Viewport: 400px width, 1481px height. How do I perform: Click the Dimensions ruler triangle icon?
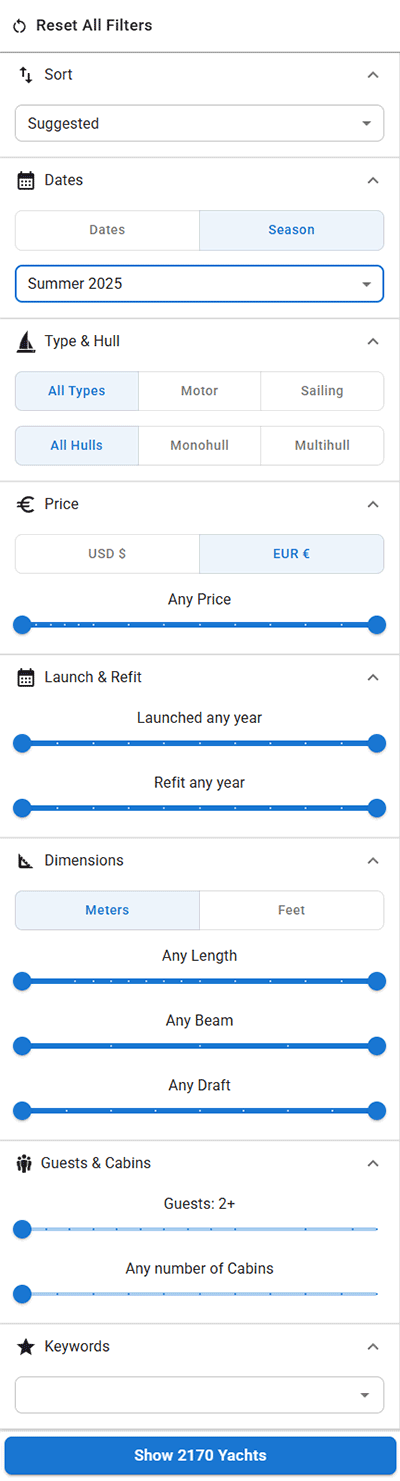[x=26, y=861]
